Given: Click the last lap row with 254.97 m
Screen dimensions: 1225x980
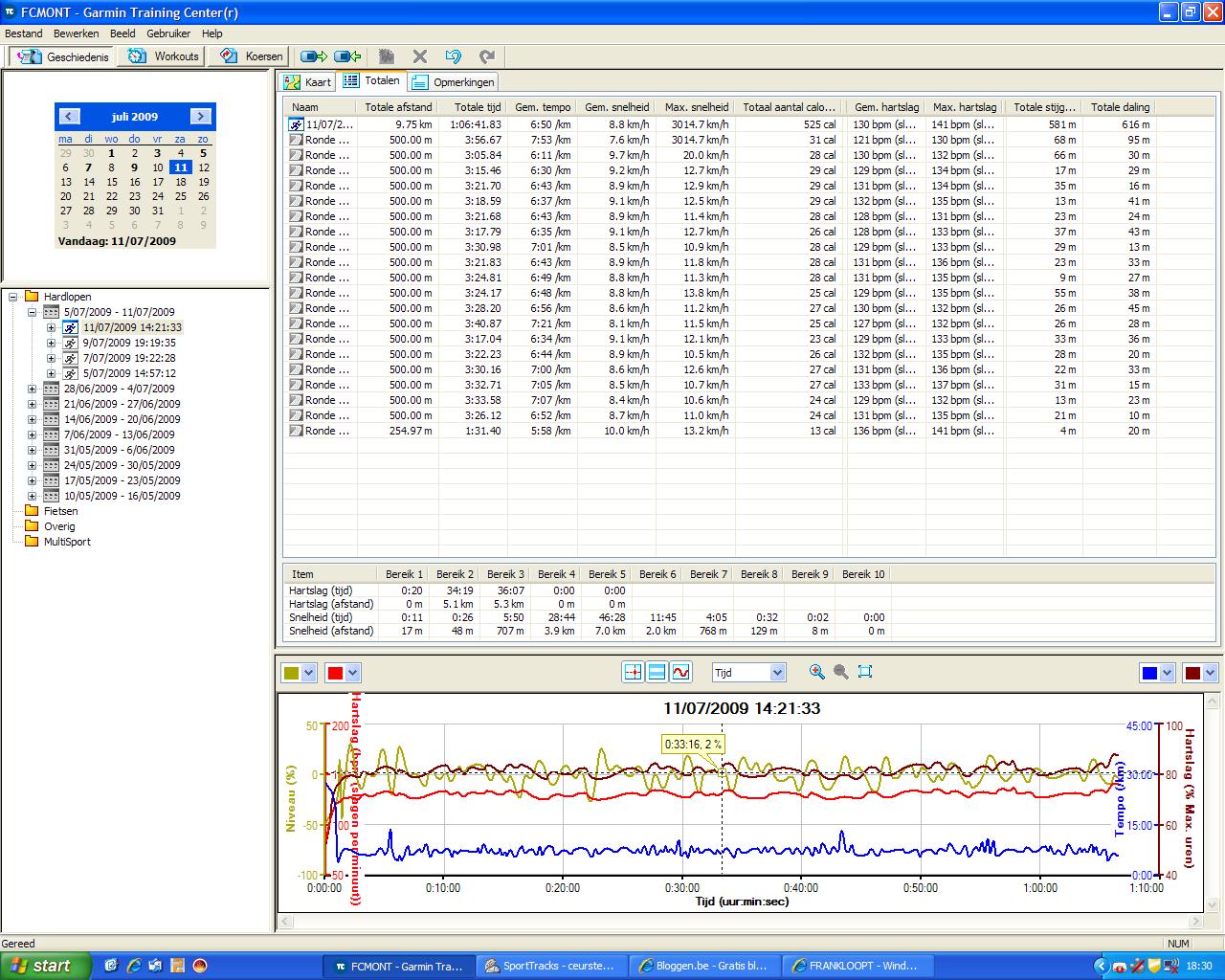Looking at the screenshot, I should [720, 431].
